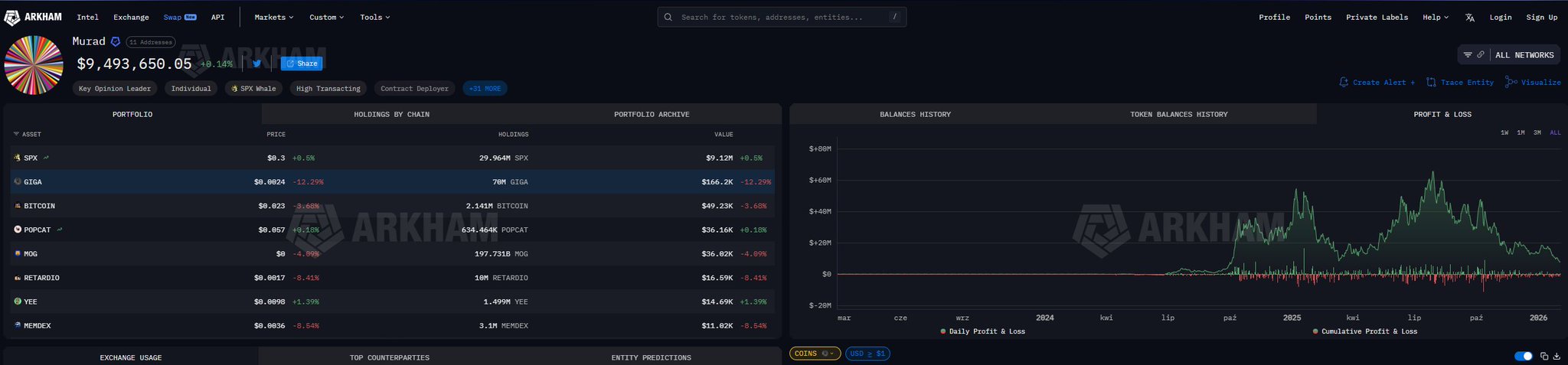Expand the 11 Addresses badge
The height and width of the screenshot is (365, 1568).
[151, 42]
